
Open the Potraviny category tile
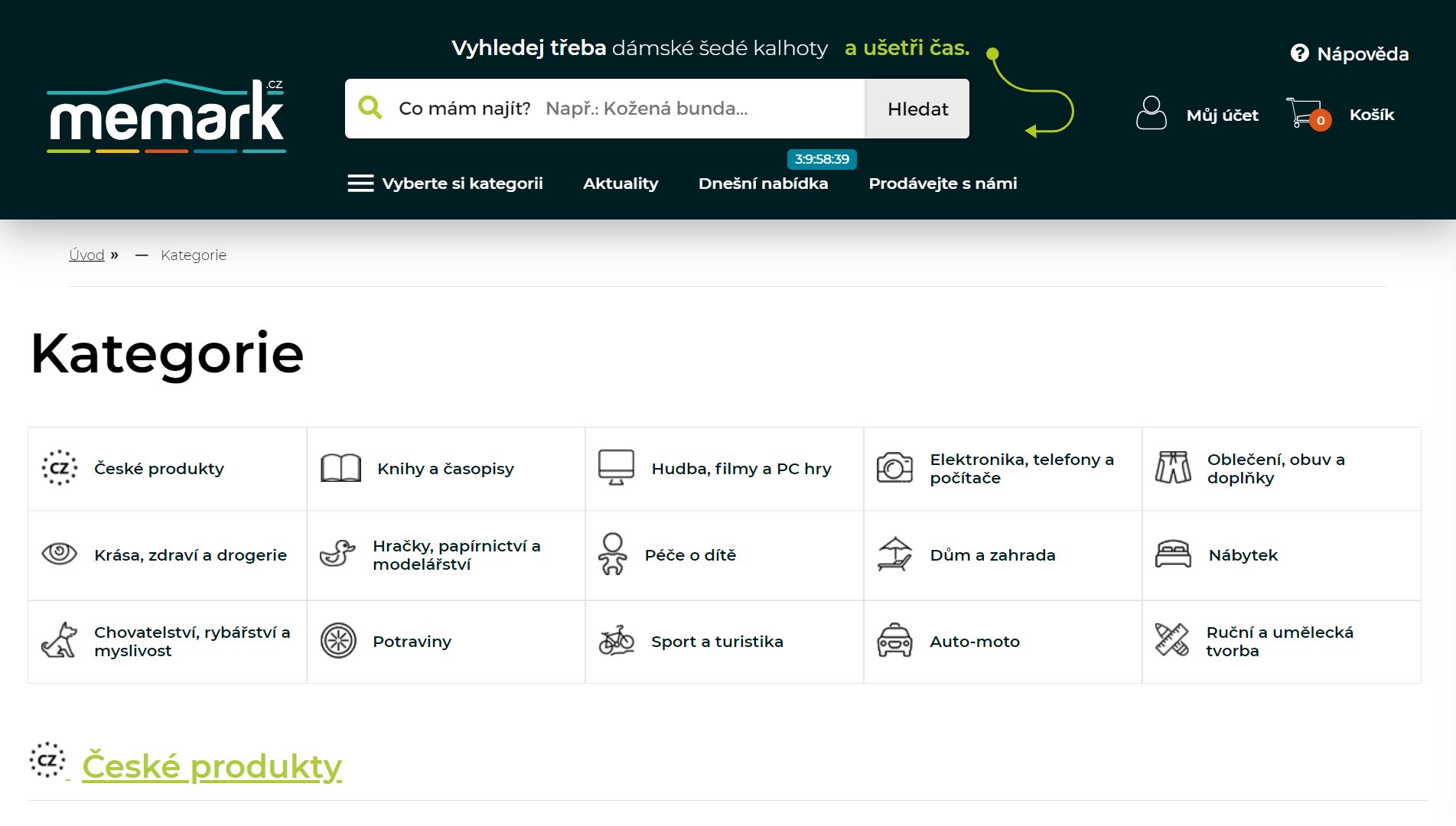point(445,642)
